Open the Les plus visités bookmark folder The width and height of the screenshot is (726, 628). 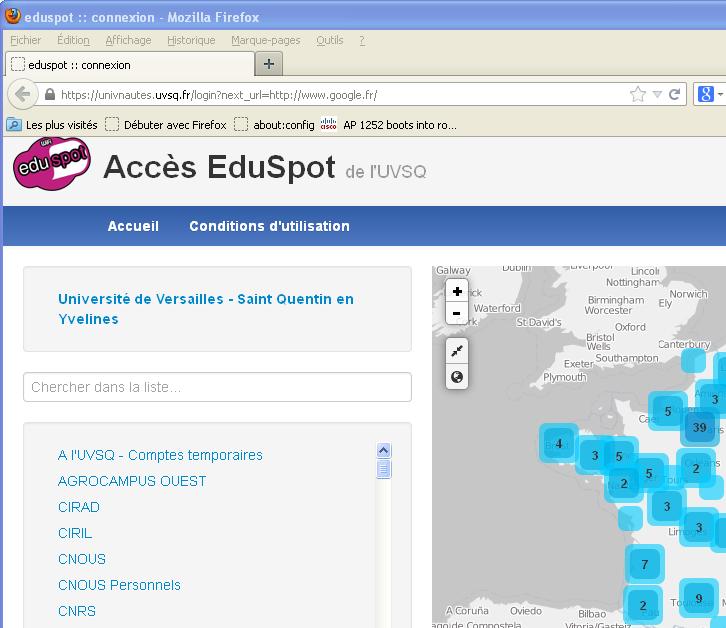pyautogui.click(x=52, y=125)
